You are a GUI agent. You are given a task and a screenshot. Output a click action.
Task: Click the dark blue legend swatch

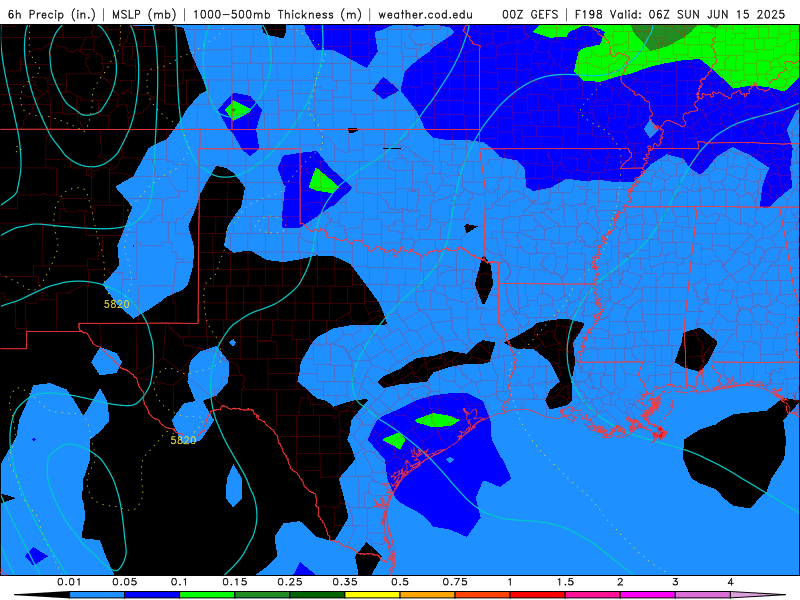[x=152, y=595]
